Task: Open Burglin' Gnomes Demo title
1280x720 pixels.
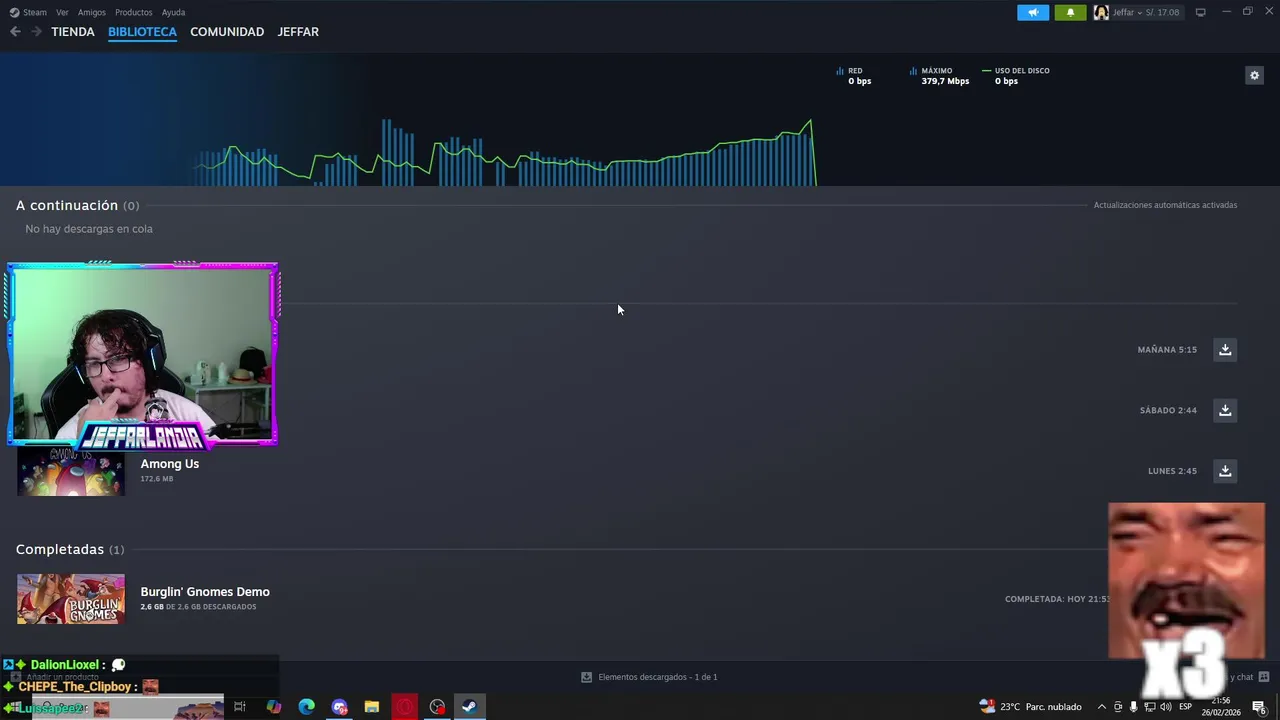Action: pos(205,592)
